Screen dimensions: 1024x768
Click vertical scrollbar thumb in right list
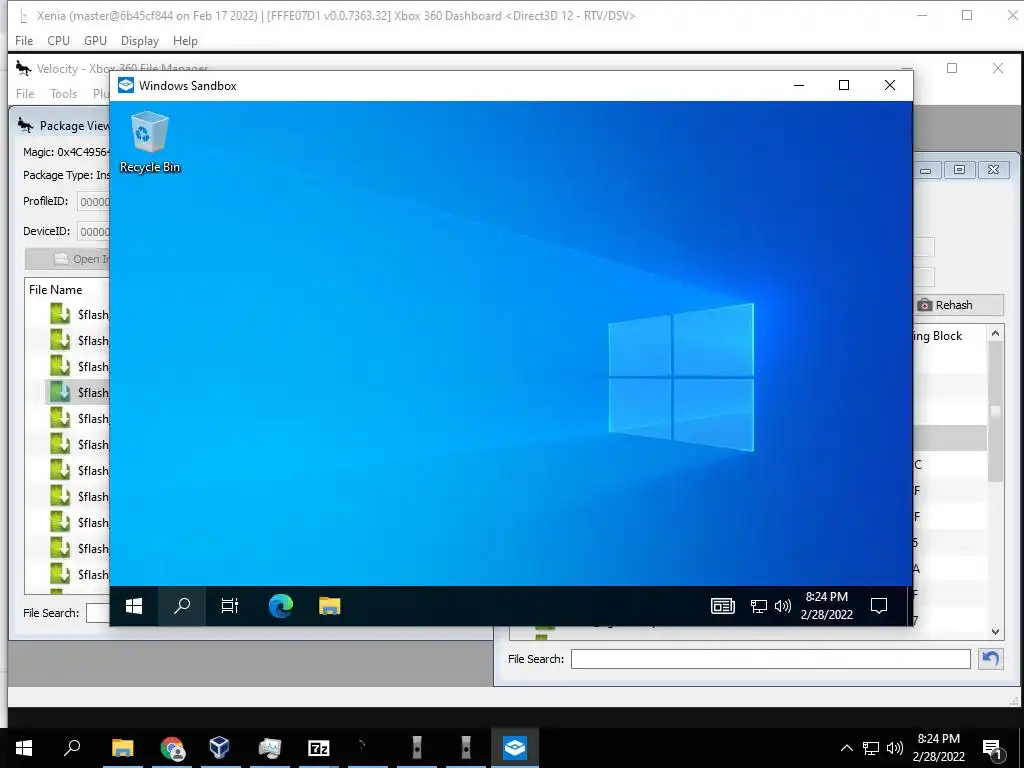tap(995, 411)
